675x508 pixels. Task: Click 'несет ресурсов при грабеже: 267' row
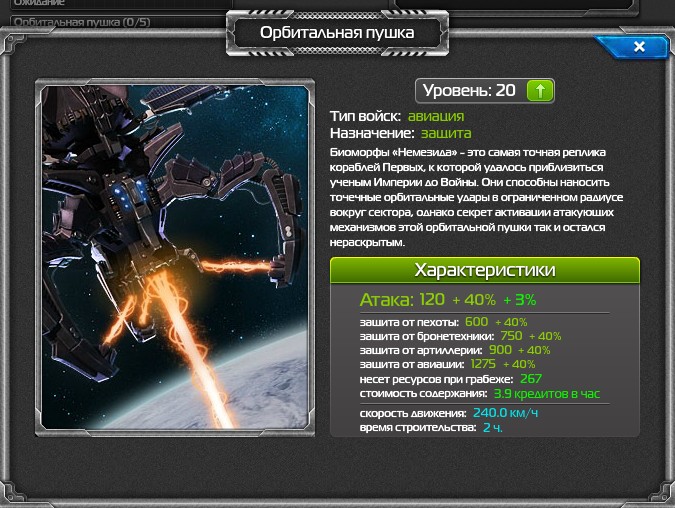[451, 379]
